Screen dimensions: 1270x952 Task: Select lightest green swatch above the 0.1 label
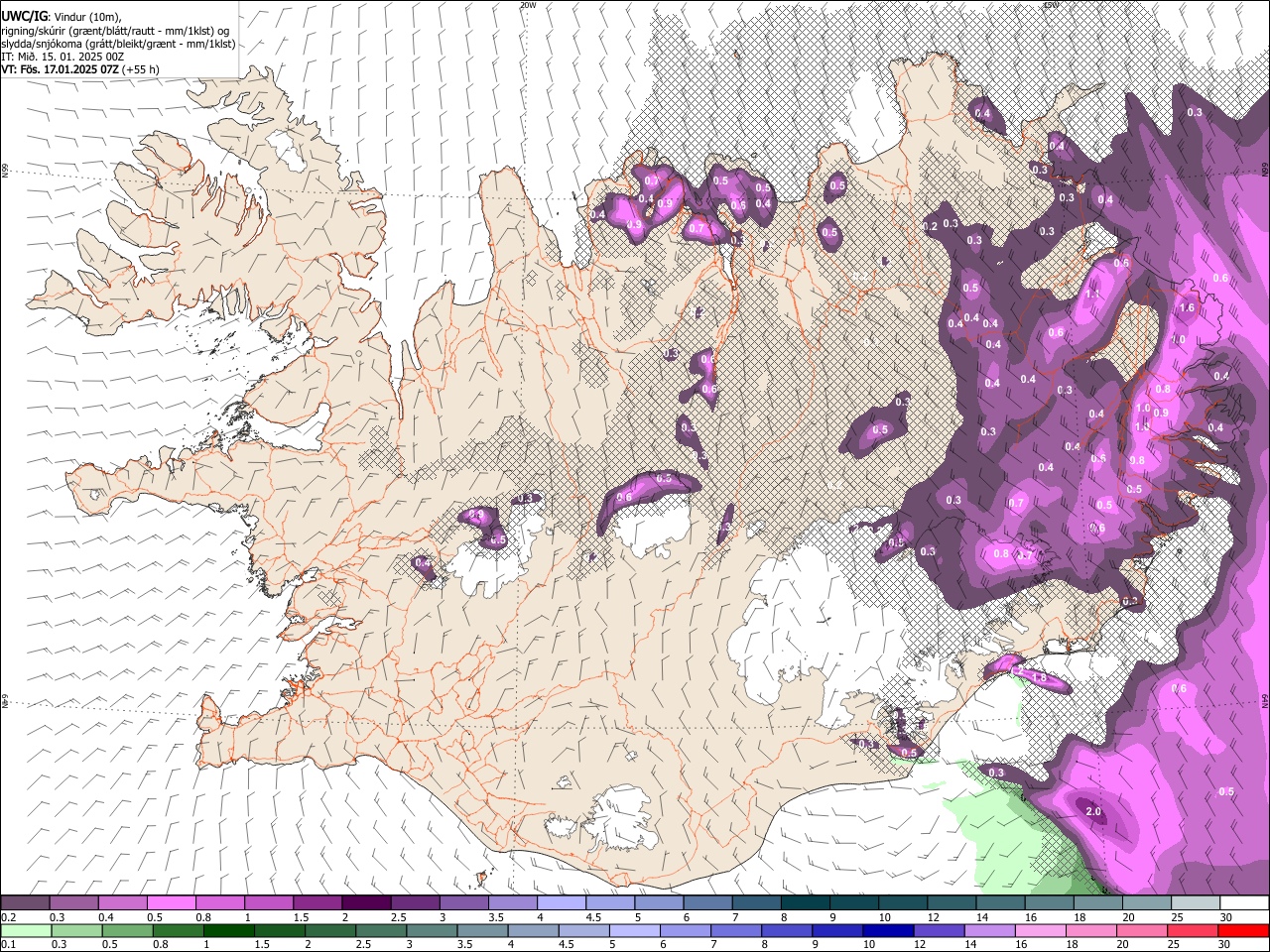pyautogui.click(x=26, y=930)
